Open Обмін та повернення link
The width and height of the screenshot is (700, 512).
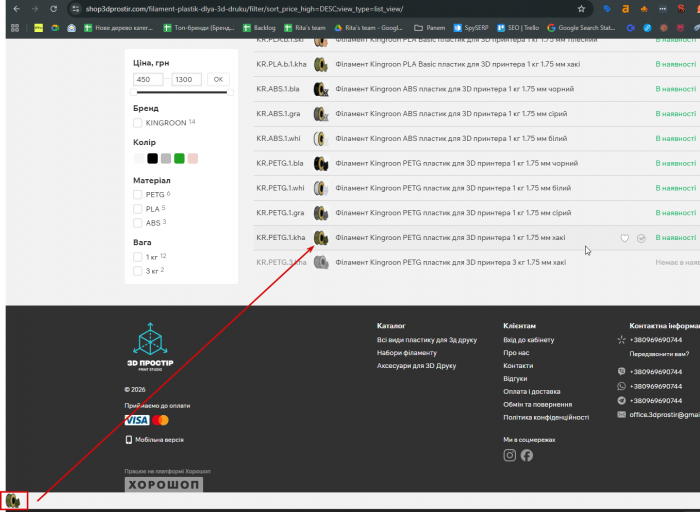[538, 405]
